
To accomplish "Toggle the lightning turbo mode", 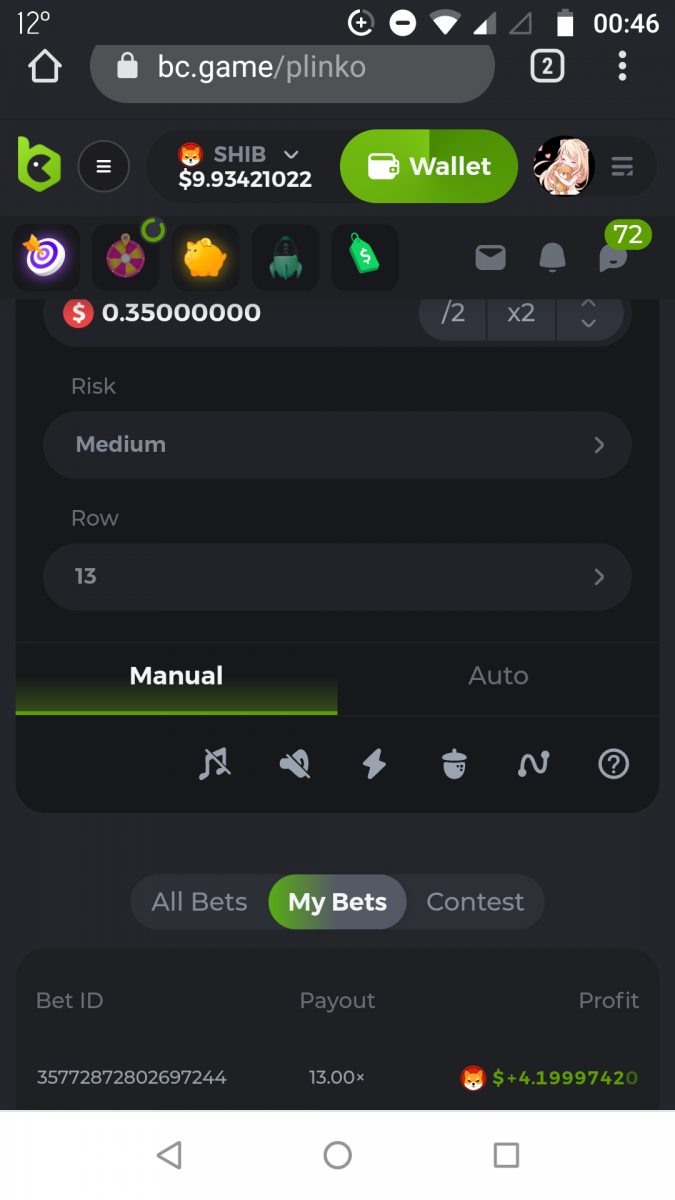I will [374, 764].
